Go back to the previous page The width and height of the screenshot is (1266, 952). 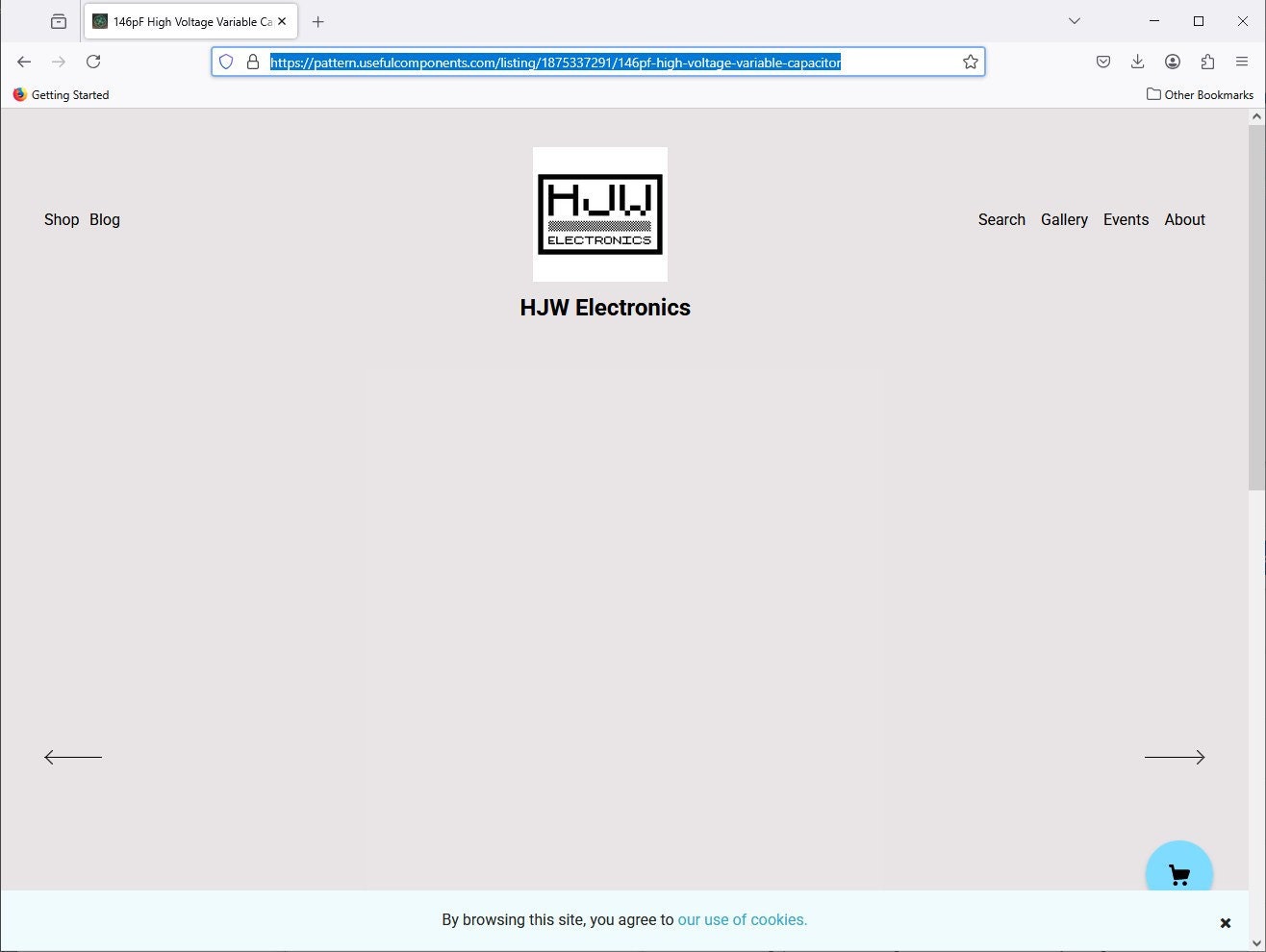(24, 62)
